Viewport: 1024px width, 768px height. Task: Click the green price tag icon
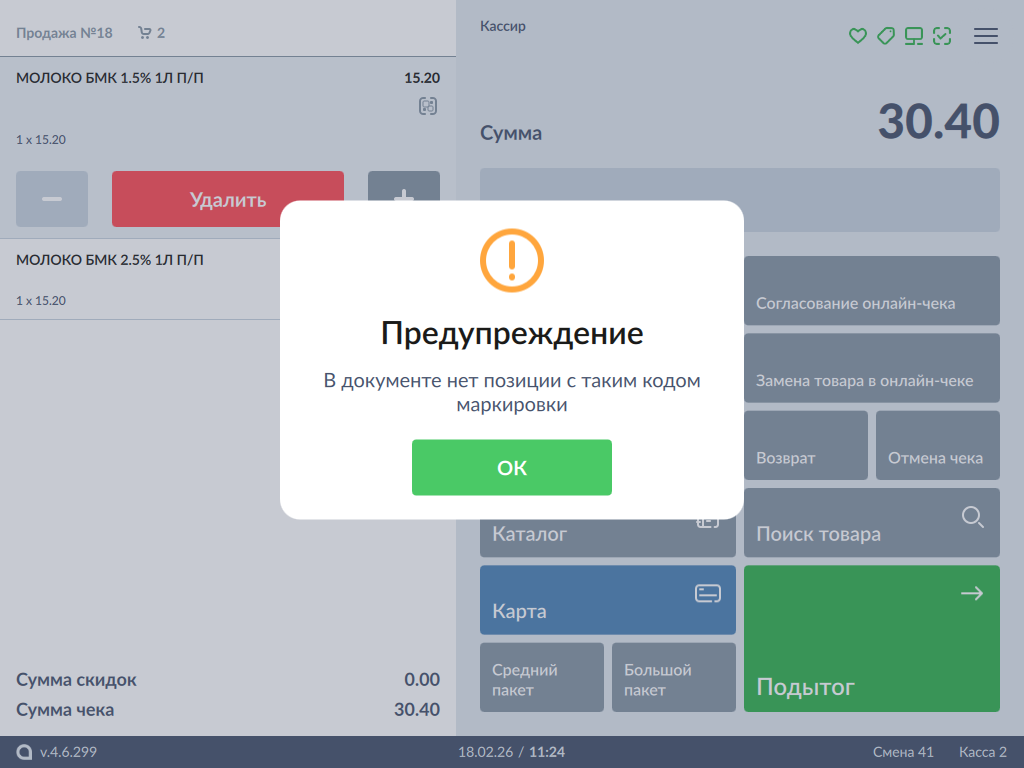(x=885, y=36)
